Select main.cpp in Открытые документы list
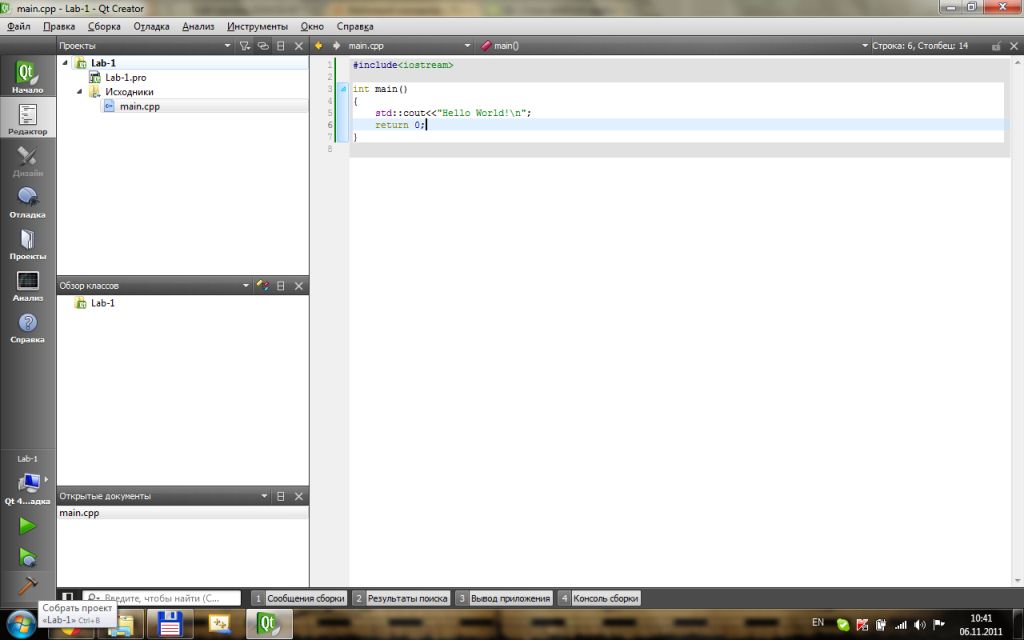 (183, 513)
